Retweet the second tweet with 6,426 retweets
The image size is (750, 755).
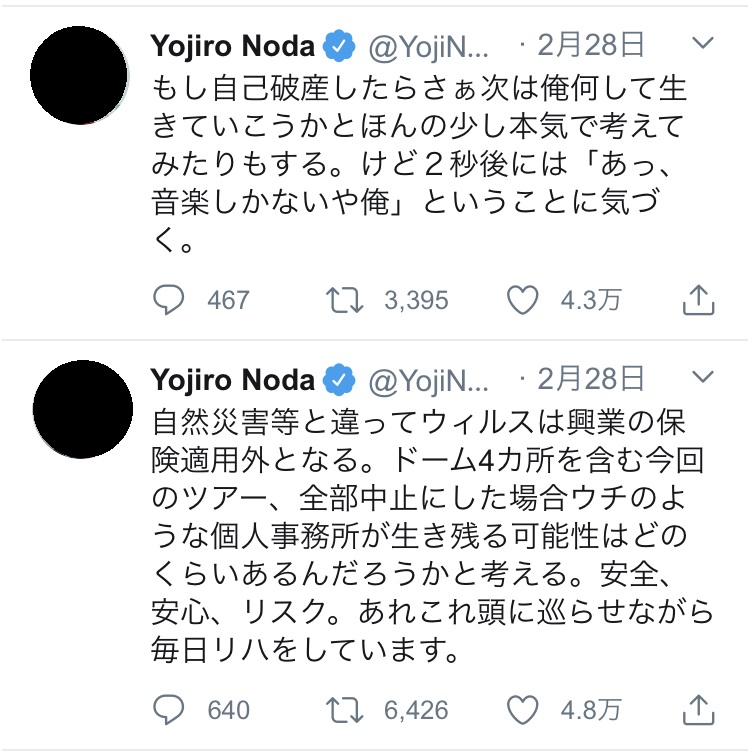(346, 710)
